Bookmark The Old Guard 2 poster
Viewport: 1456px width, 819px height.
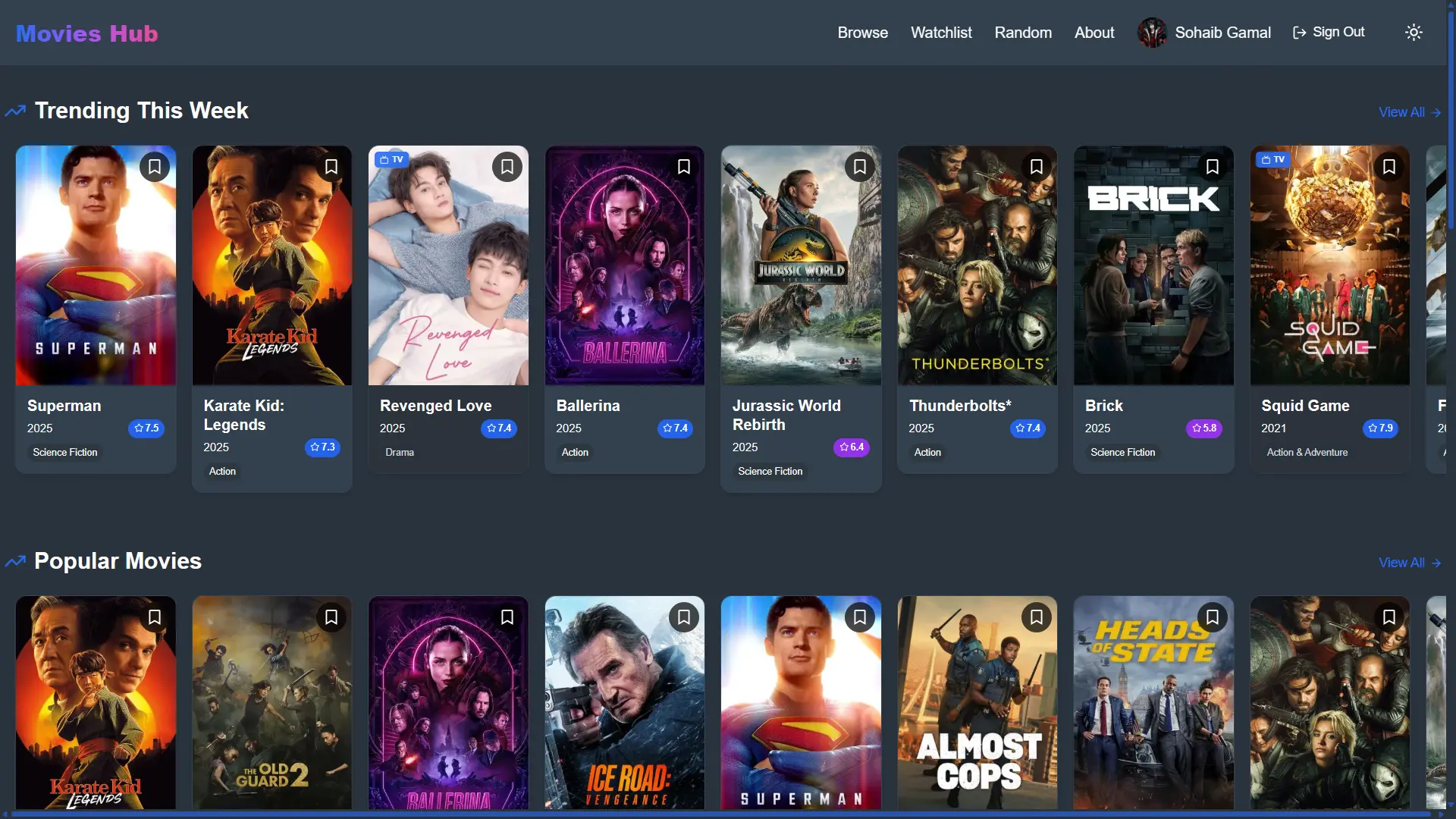(331, 617)
